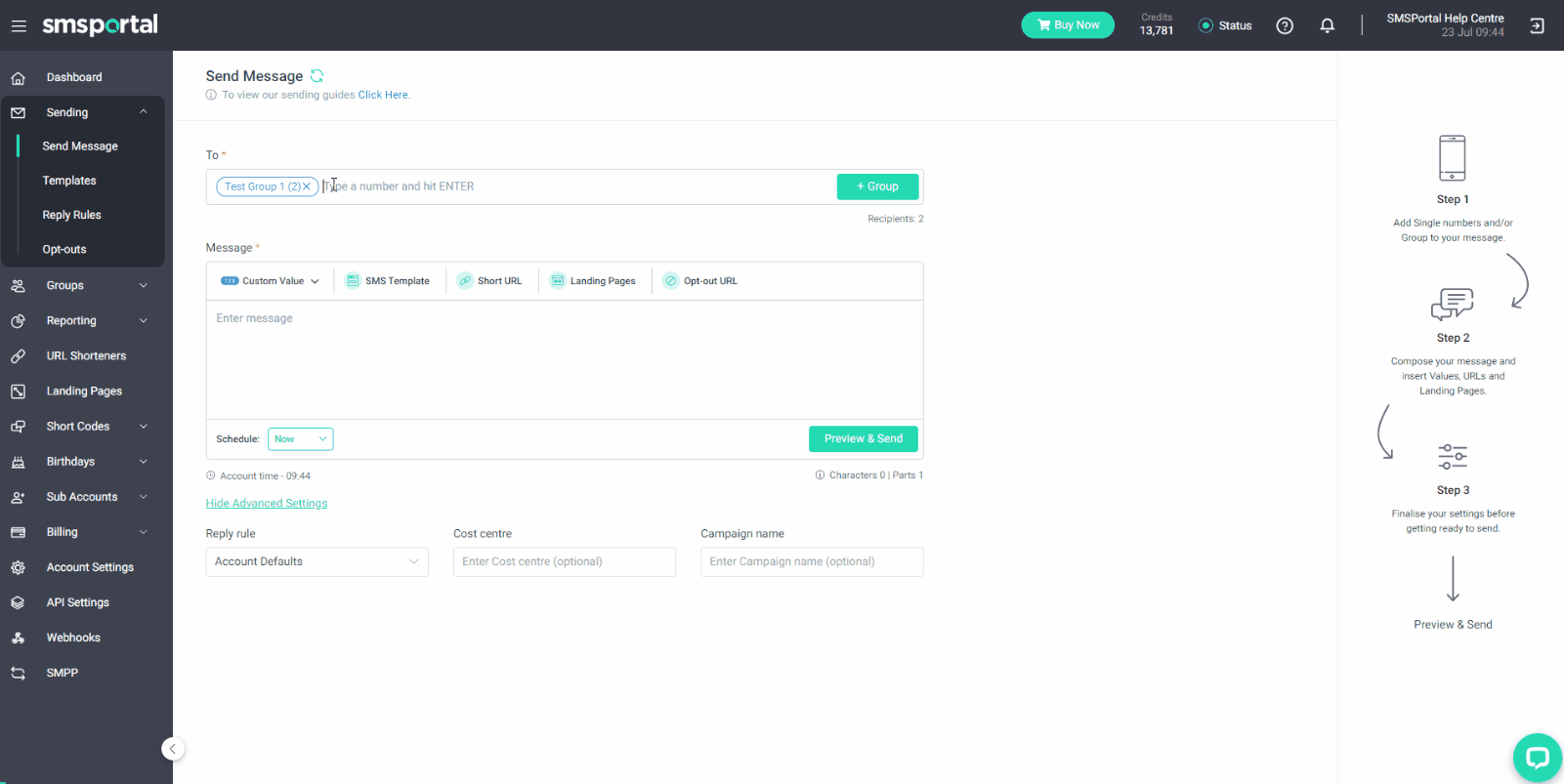Image resolution: width=1564 pixels, height=784 pixels.
Task: Insert a Short URL
Action: click(489, 281)
